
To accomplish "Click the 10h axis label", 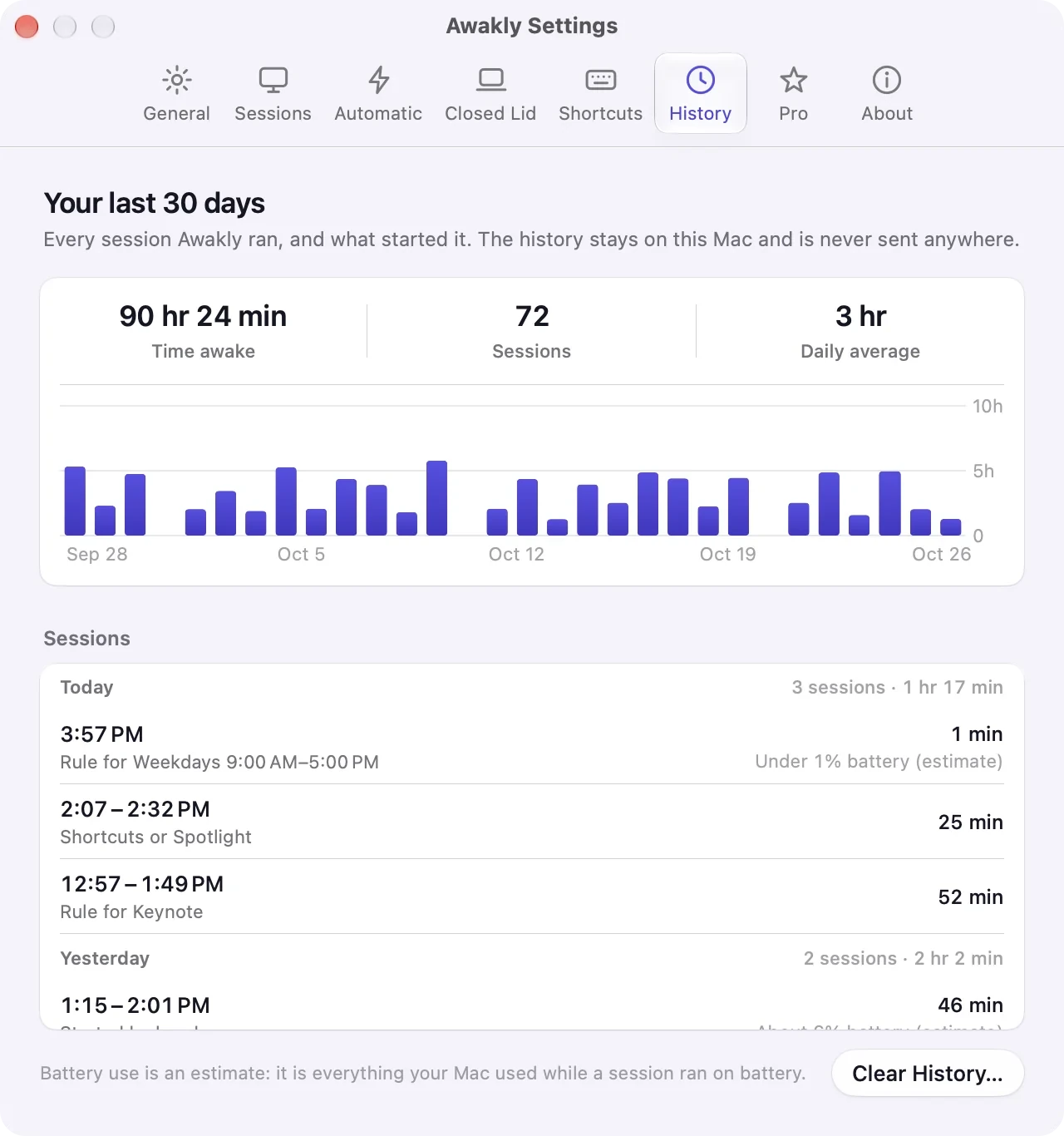I will (988, 406).
